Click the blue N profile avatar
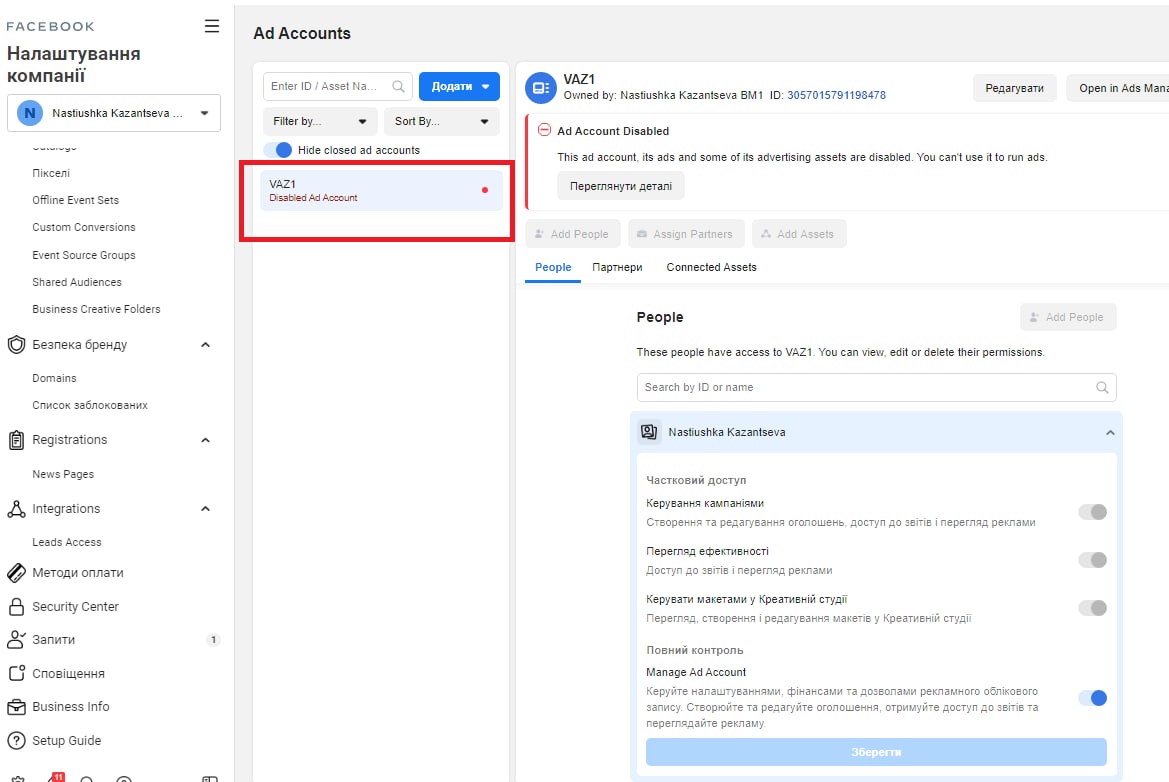1169x782 pixels. pos(30,113)
